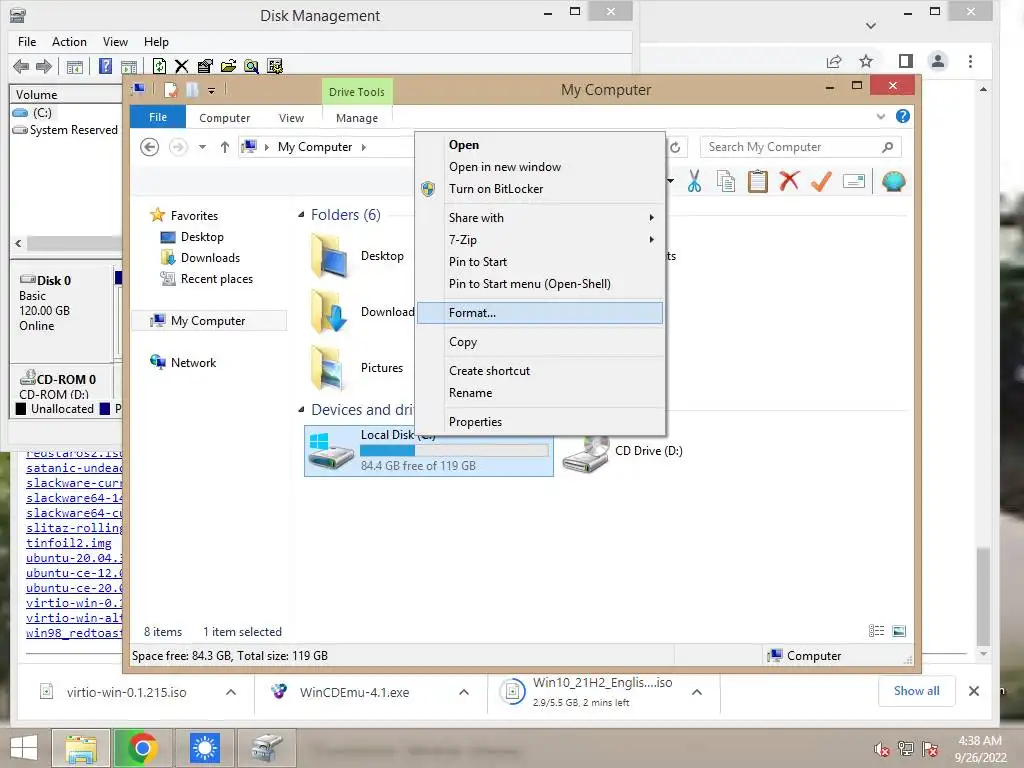Select Properties in the context menu

tap(539, 422)
